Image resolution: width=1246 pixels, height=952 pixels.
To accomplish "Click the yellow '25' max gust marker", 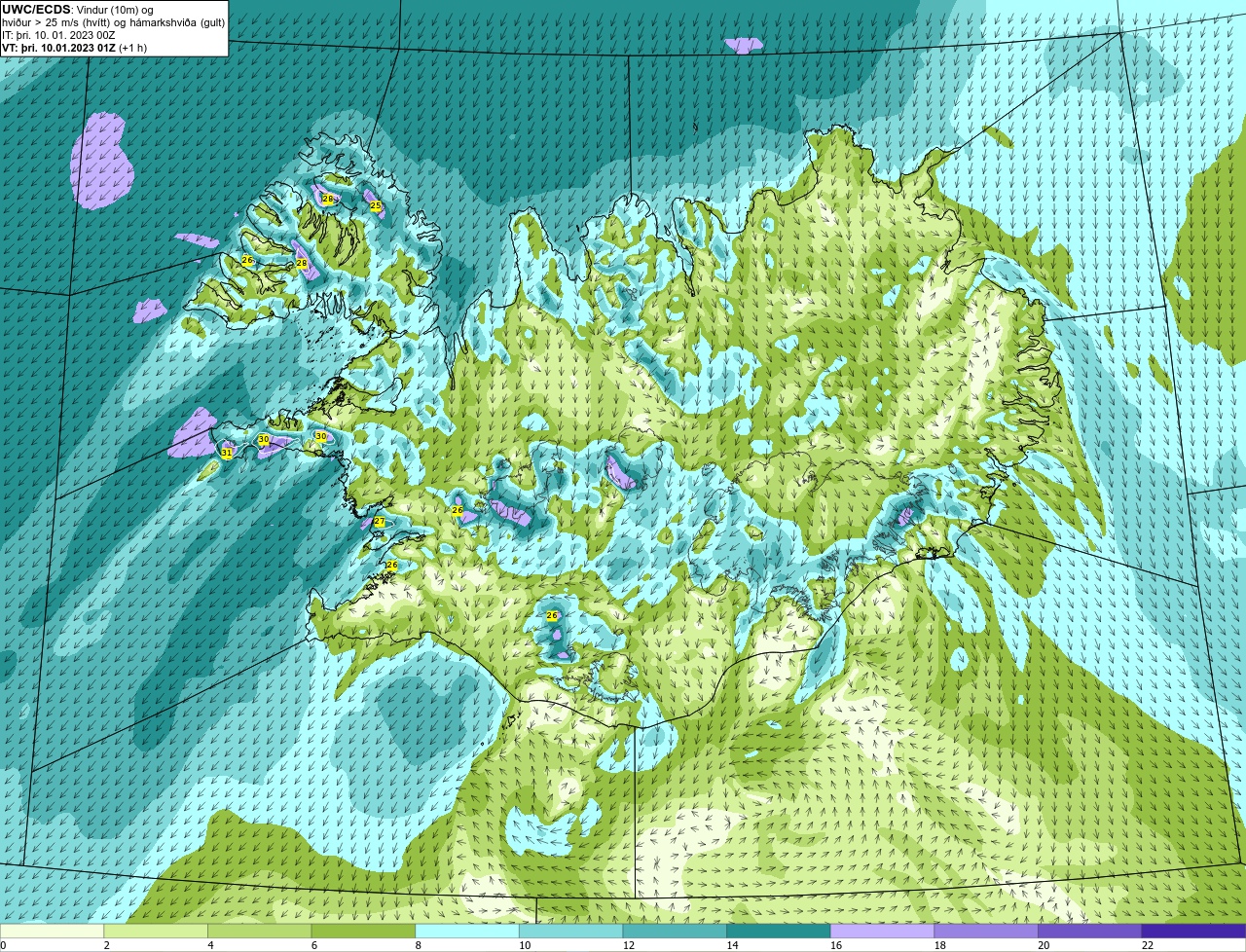I will click(376, 205).
